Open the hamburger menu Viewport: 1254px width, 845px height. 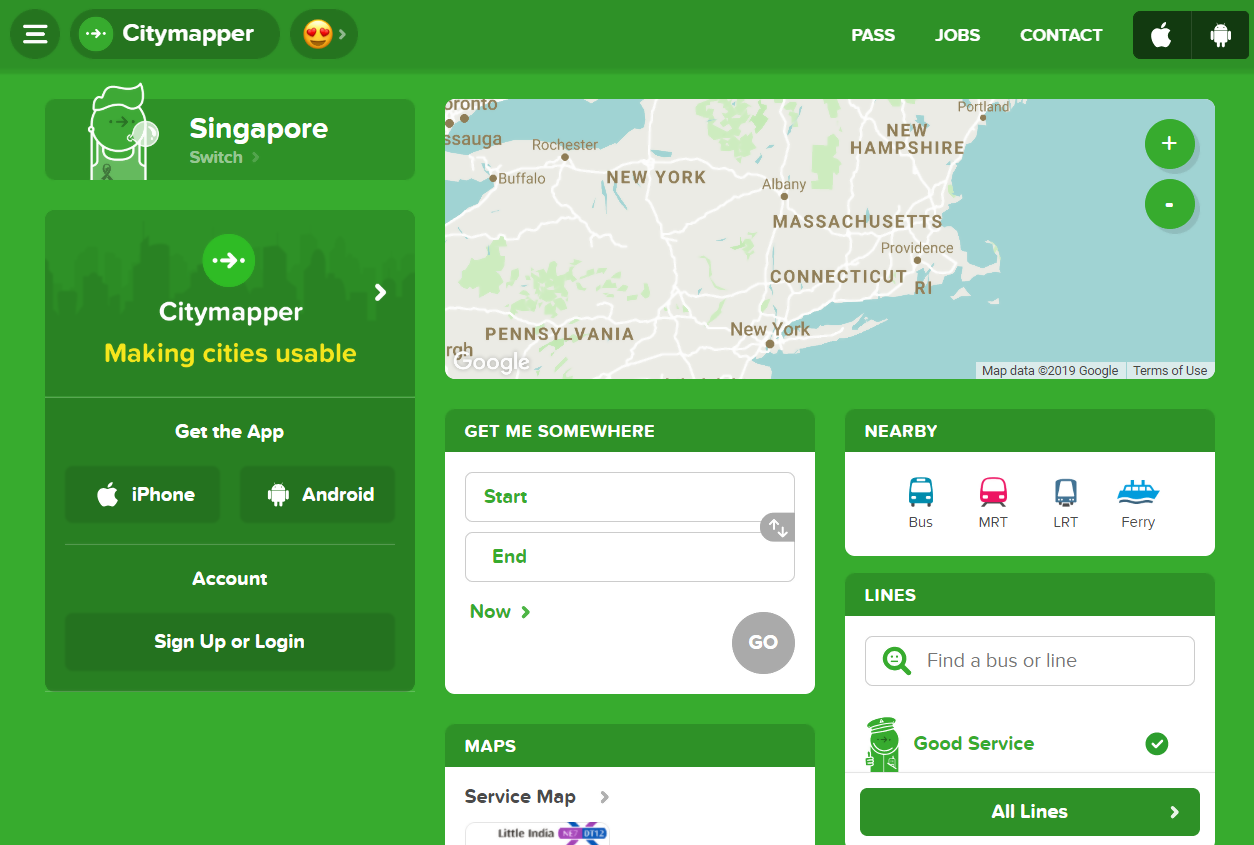pos(35,34)
